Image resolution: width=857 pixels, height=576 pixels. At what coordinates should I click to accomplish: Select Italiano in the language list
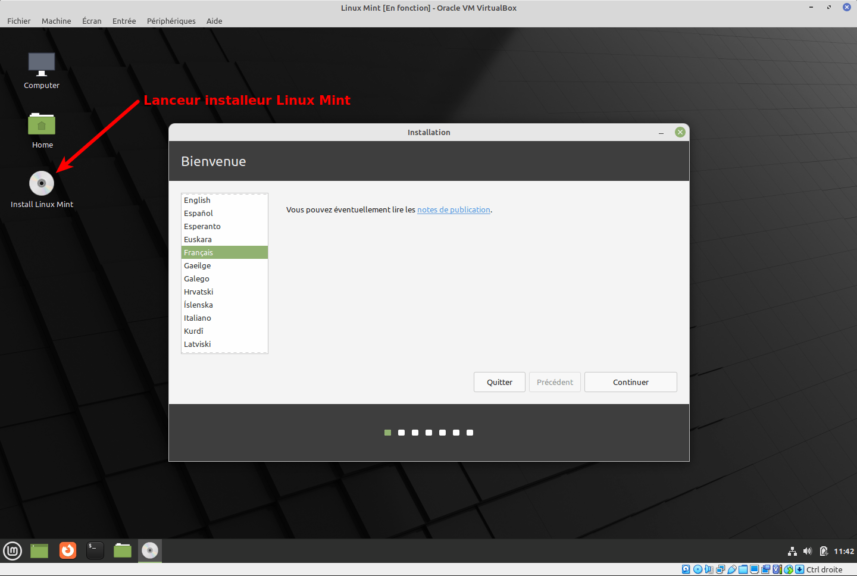tap(224, 317)
